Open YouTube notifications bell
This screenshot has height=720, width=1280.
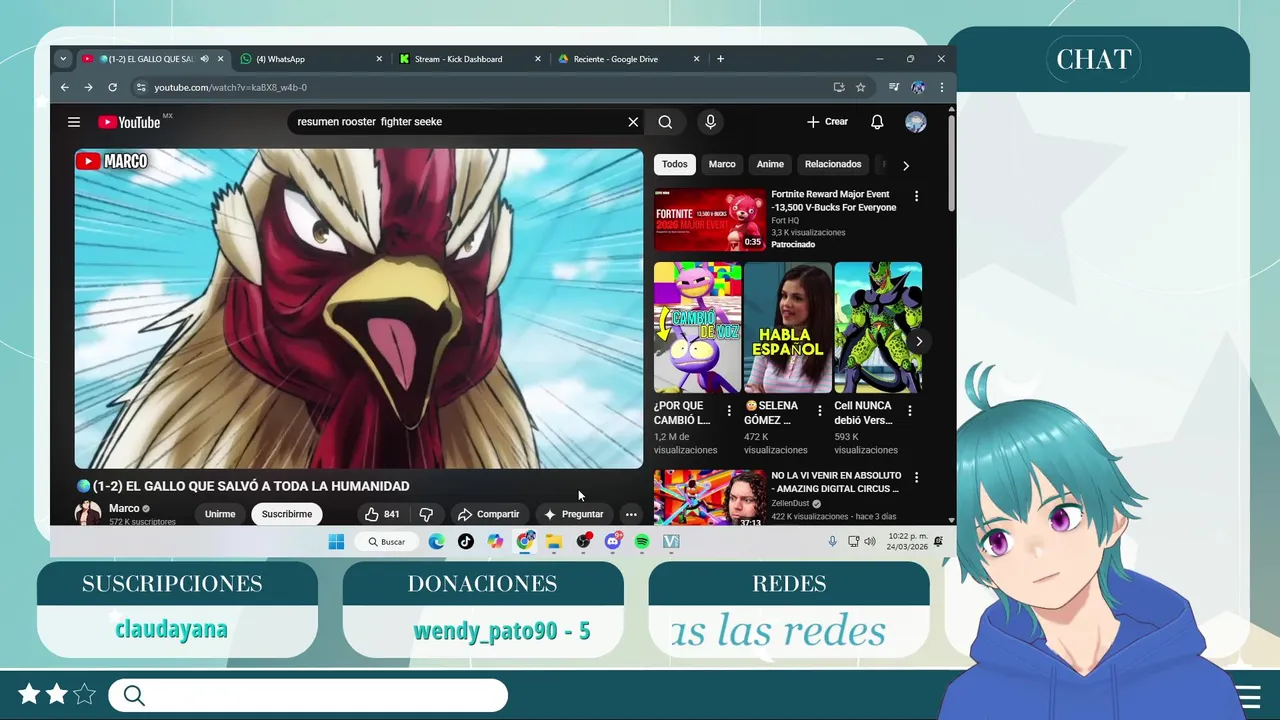pyautogui.click(x=877, y=122)
